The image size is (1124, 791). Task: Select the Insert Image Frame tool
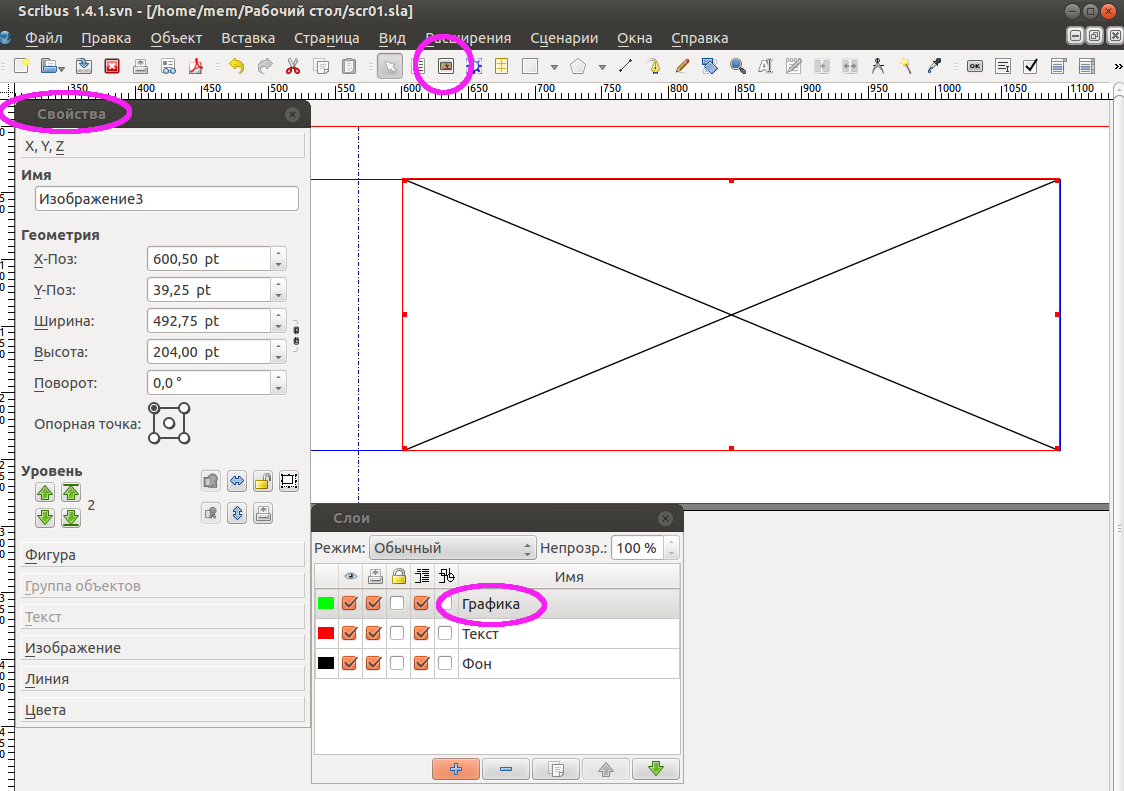tap(446, 67)
